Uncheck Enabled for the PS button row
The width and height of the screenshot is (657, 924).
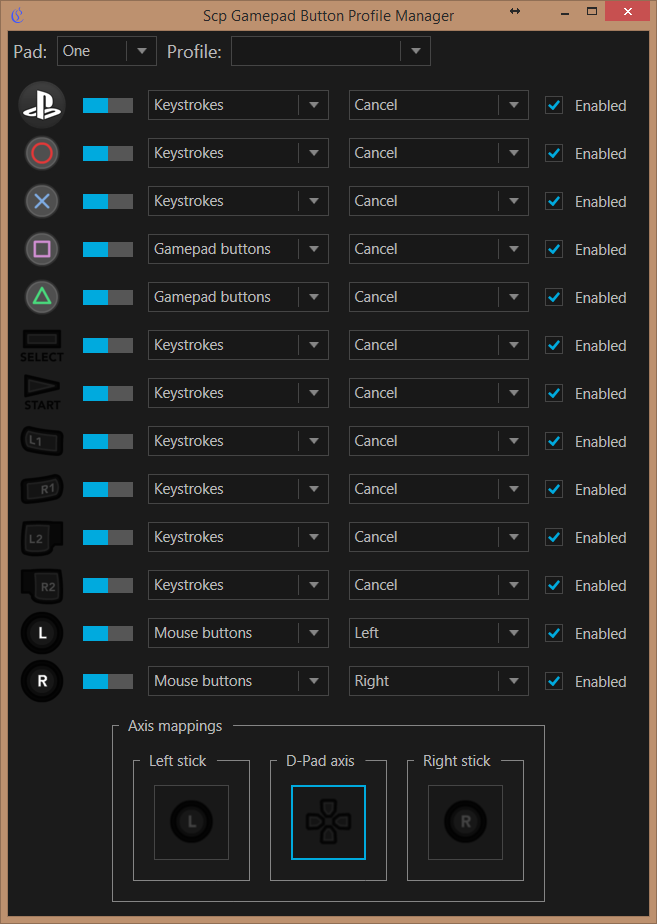click(554, 105)
